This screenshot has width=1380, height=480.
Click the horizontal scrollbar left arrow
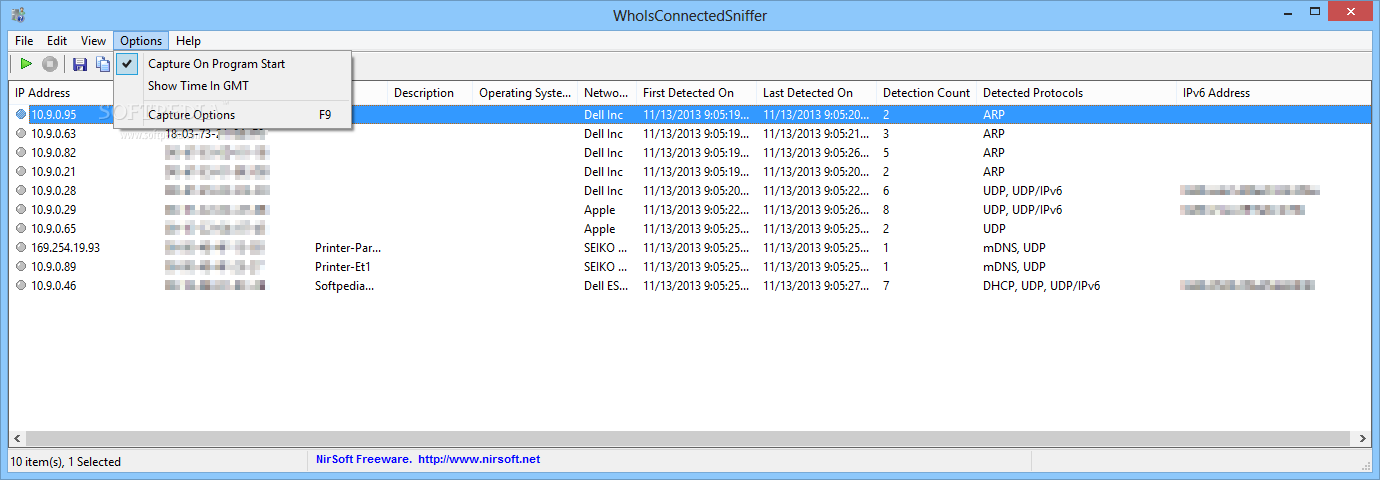[17, 438]
